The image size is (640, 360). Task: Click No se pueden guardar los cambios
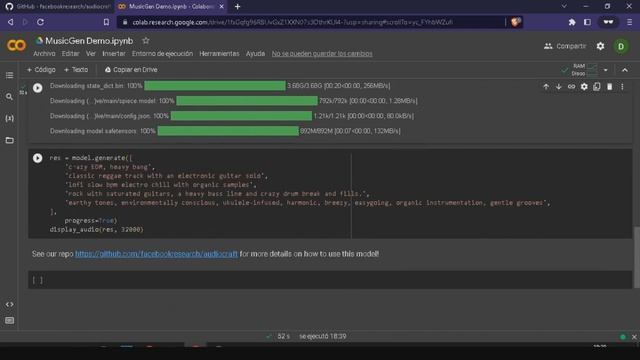[322, 53]
